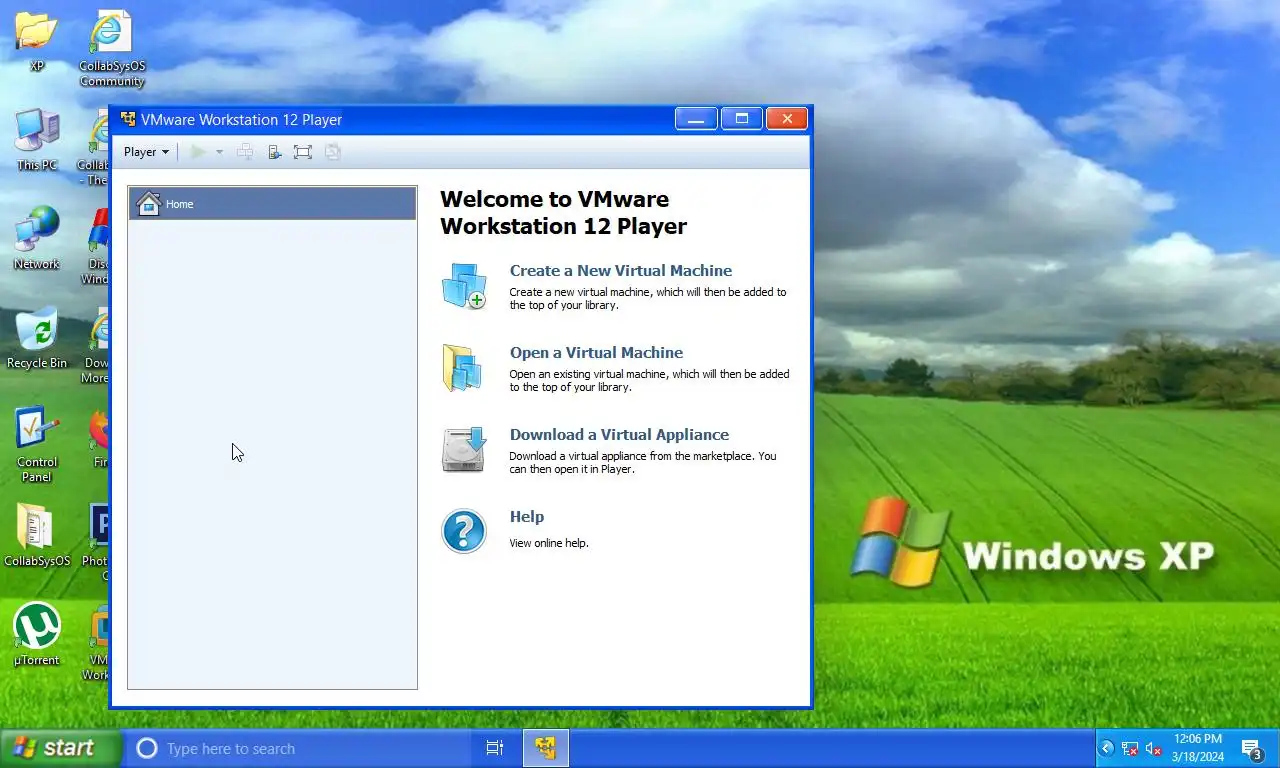Show hidden system tray icons
Viewport: 1280px width, 768px height.
click(x=1107, y=748)
